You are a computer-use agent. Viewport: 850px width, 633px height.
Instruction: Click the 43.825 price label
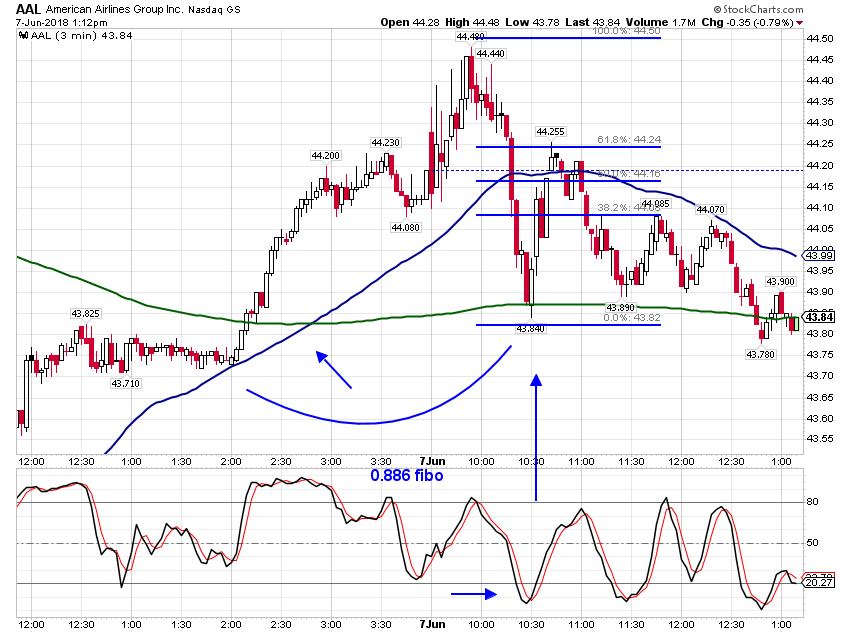(86, 314)
